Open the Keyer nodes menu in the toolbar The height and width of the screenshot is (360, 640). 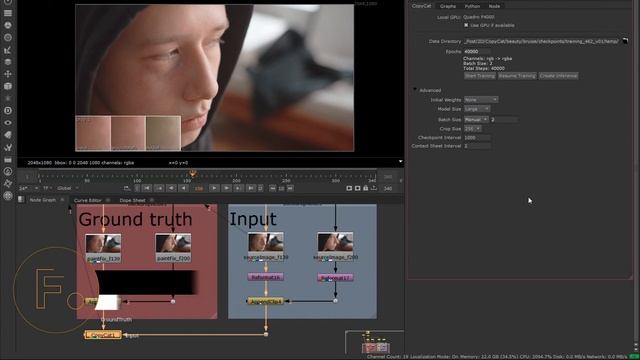8,50
